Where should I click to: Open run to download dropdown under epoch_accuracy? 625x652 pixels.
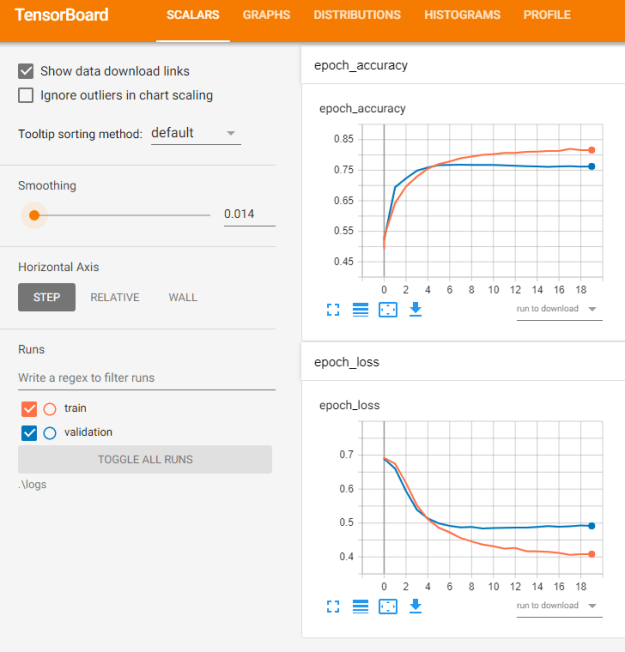558,309
